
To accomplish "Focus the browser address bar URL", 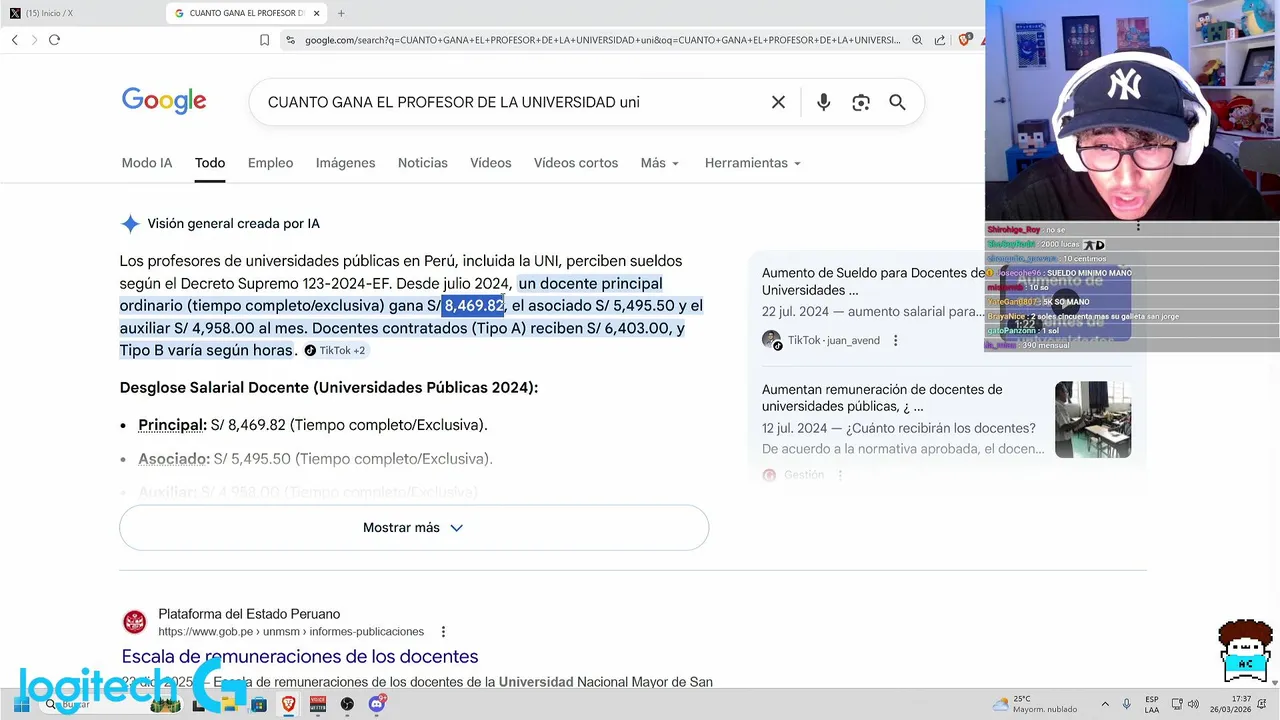I will click(602, 40).
